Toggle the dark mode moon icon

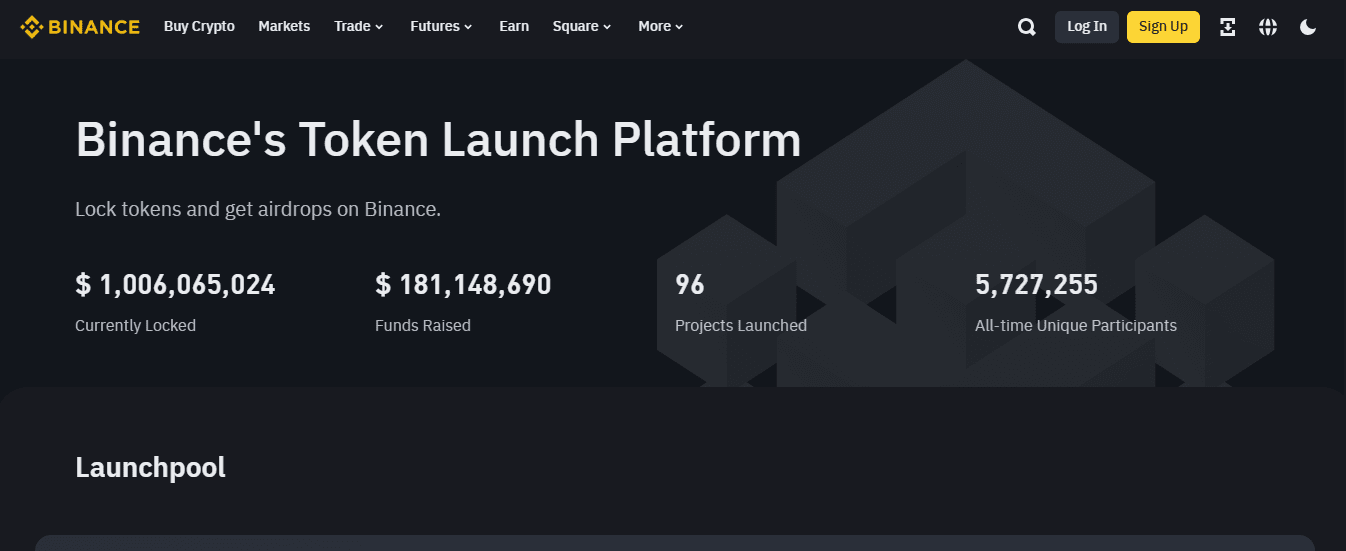[x=1308, y=27]
